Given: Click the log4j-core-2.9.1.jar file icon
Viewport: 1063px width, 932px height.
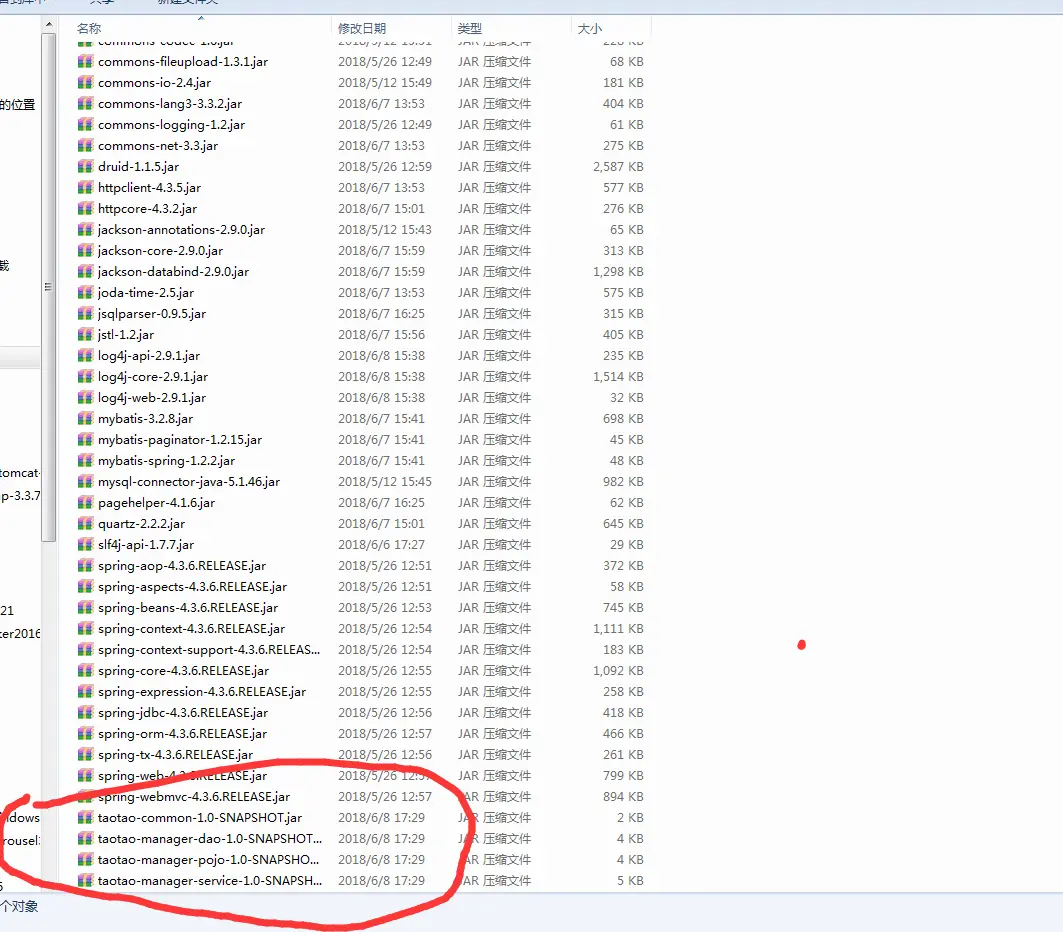Looking at the screenshot, I should tap(85, 377).
